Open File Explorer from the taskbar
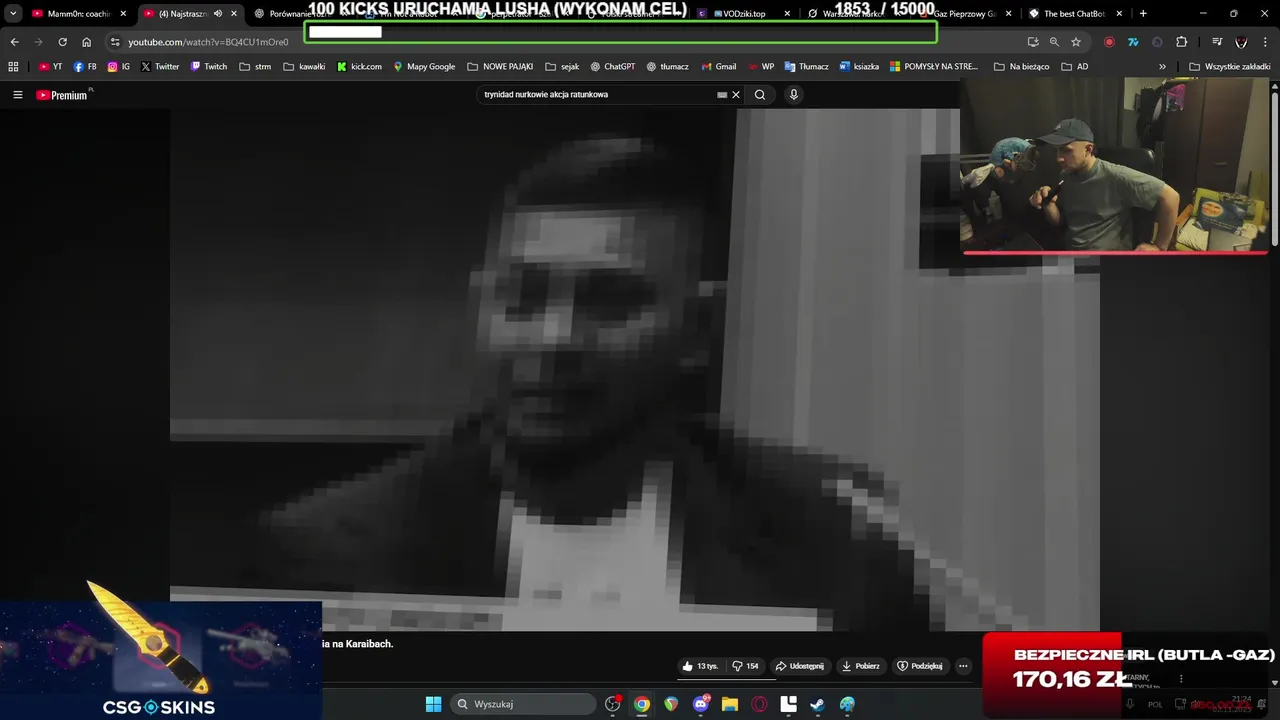Image resolution: width=1280 pixels, height=720 pixels. point(730,704)
